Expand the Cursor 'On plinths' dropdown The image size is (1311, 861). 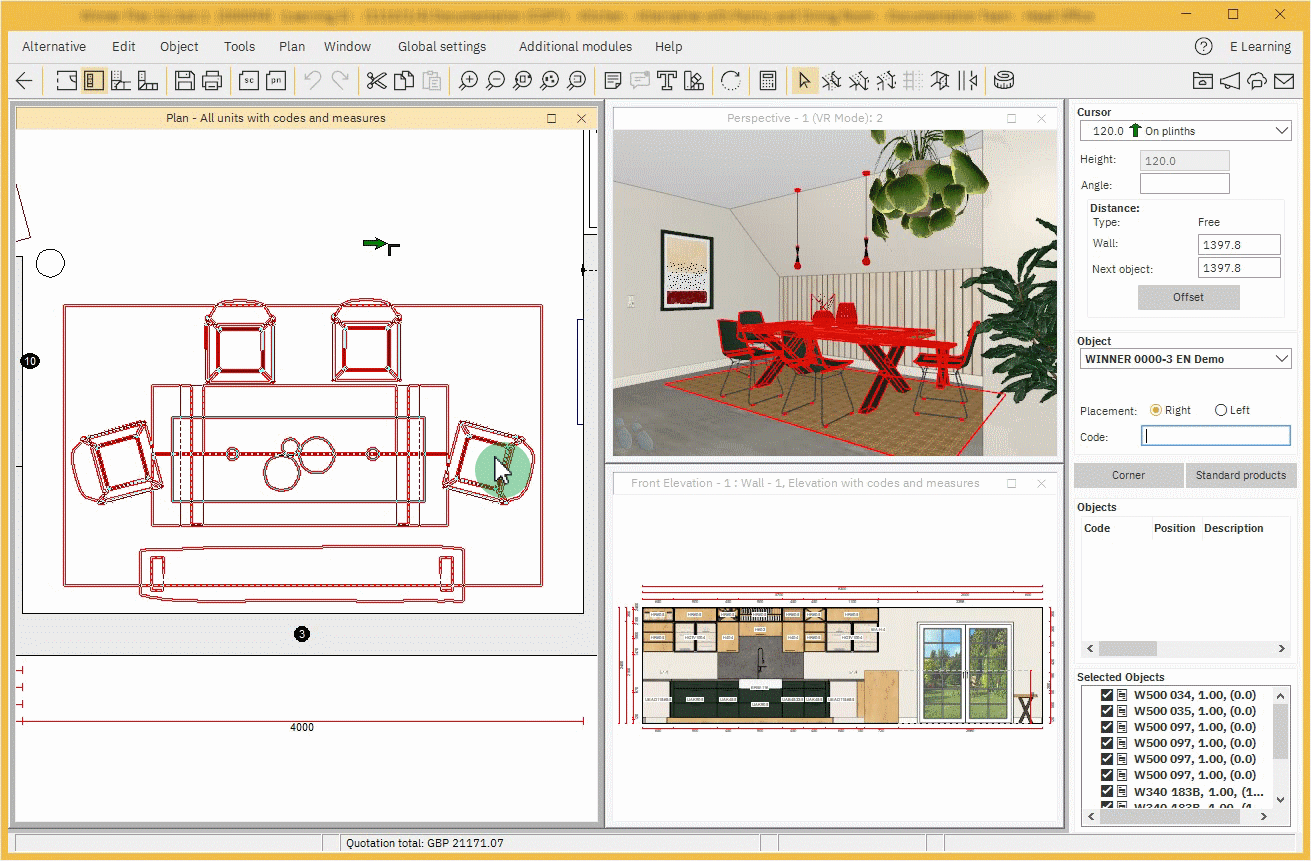[x=1283, y=131]
